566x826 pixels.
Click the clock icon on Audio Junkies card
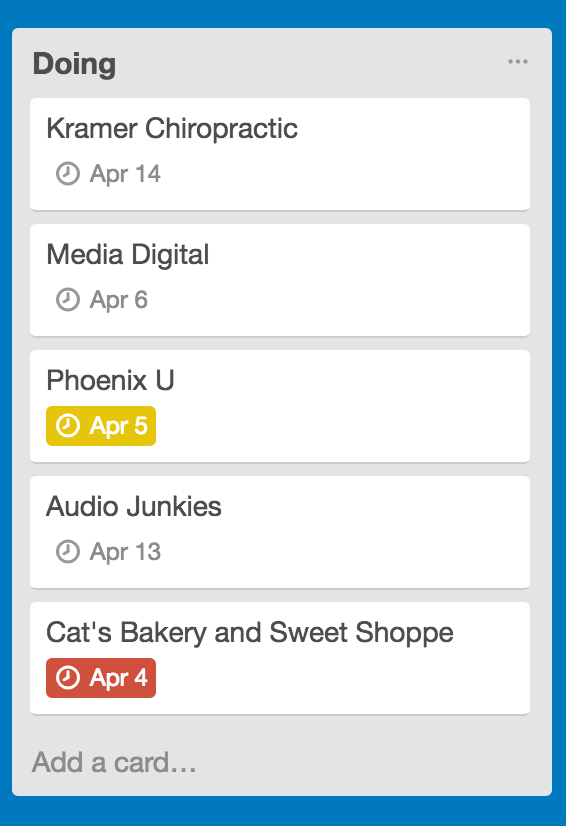tap(67, 552)
